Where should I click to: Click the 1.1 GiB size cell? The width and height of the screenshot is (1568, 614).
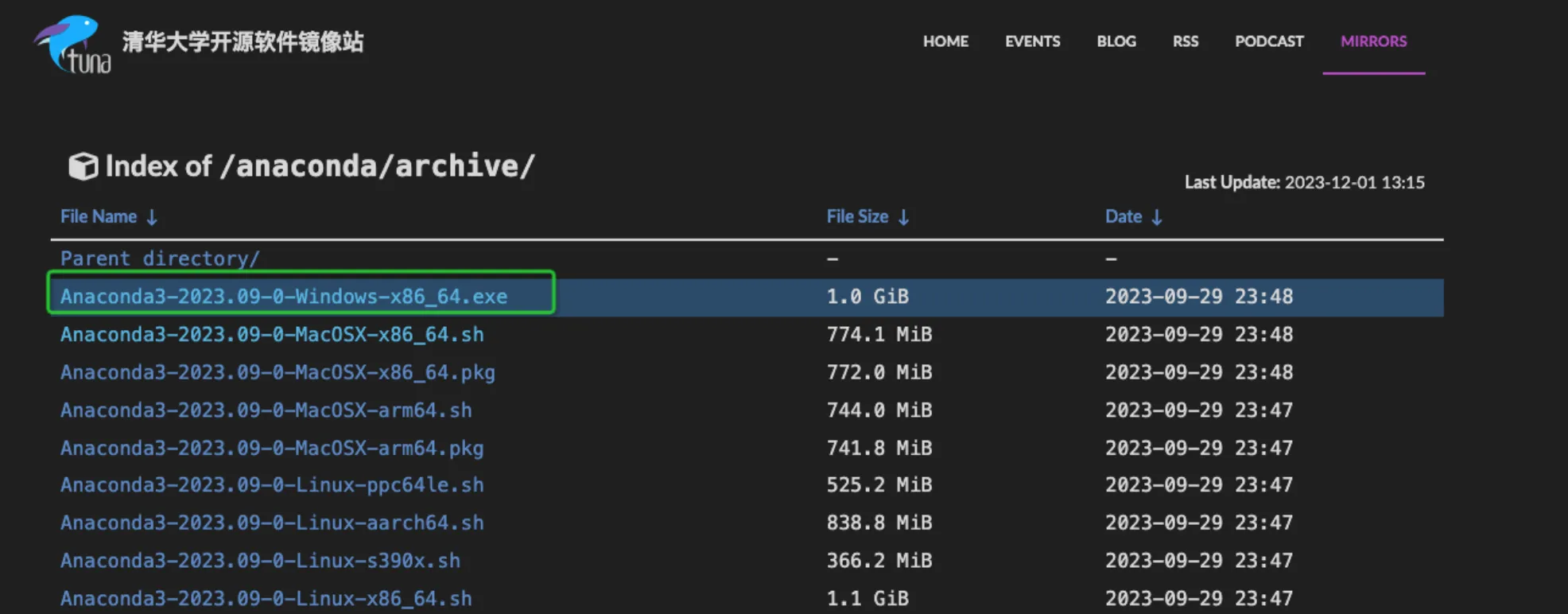pyautogui.click(x=867, y=598)
